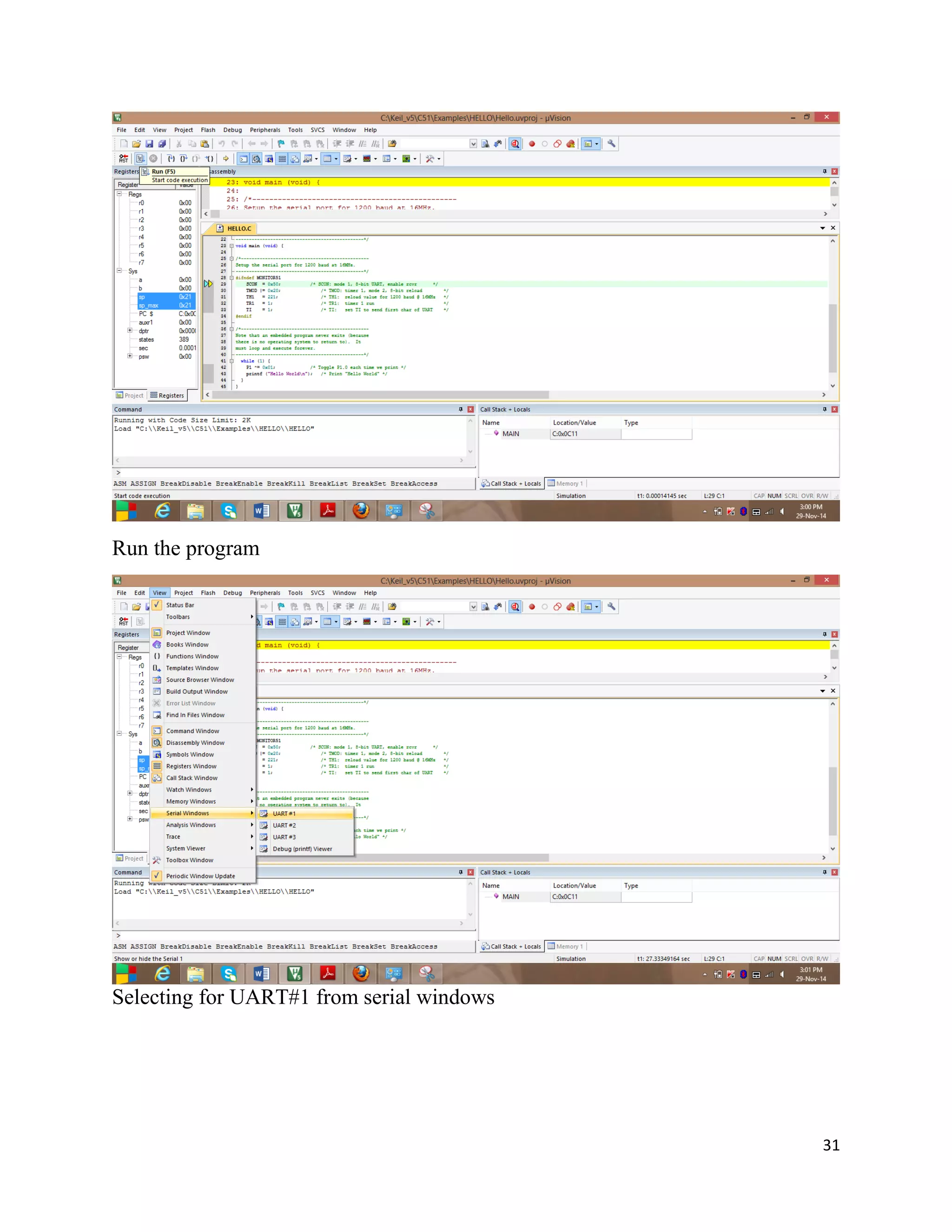Screen dimensions: 952x1232
Task: Click Command input line, Run-tooltip screenshot
Action: point(294,473)
